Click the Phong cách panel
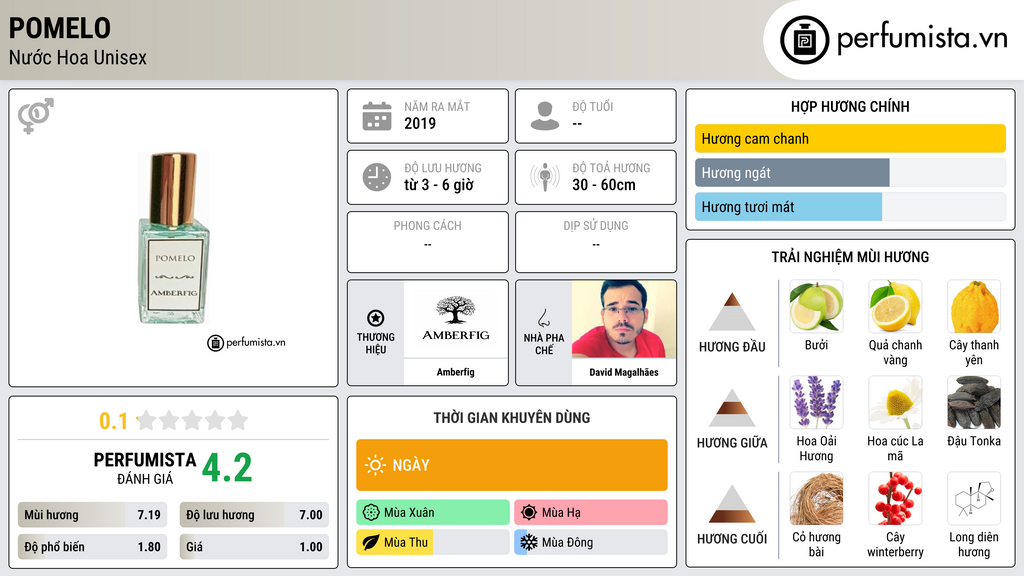This screenshot has width=1024, height=576. [428, 242]
